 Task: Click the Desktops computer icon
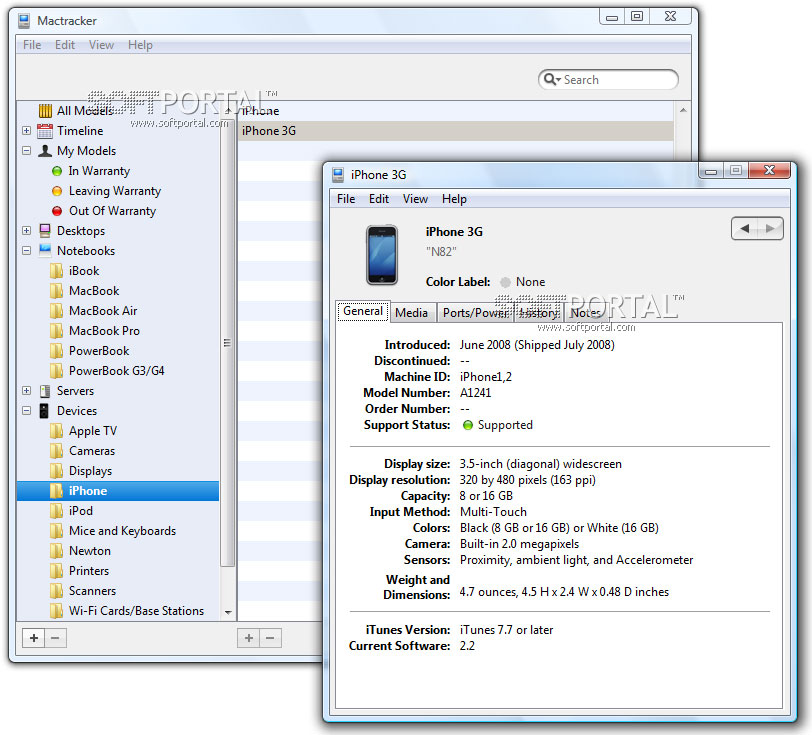click(45, 230)
